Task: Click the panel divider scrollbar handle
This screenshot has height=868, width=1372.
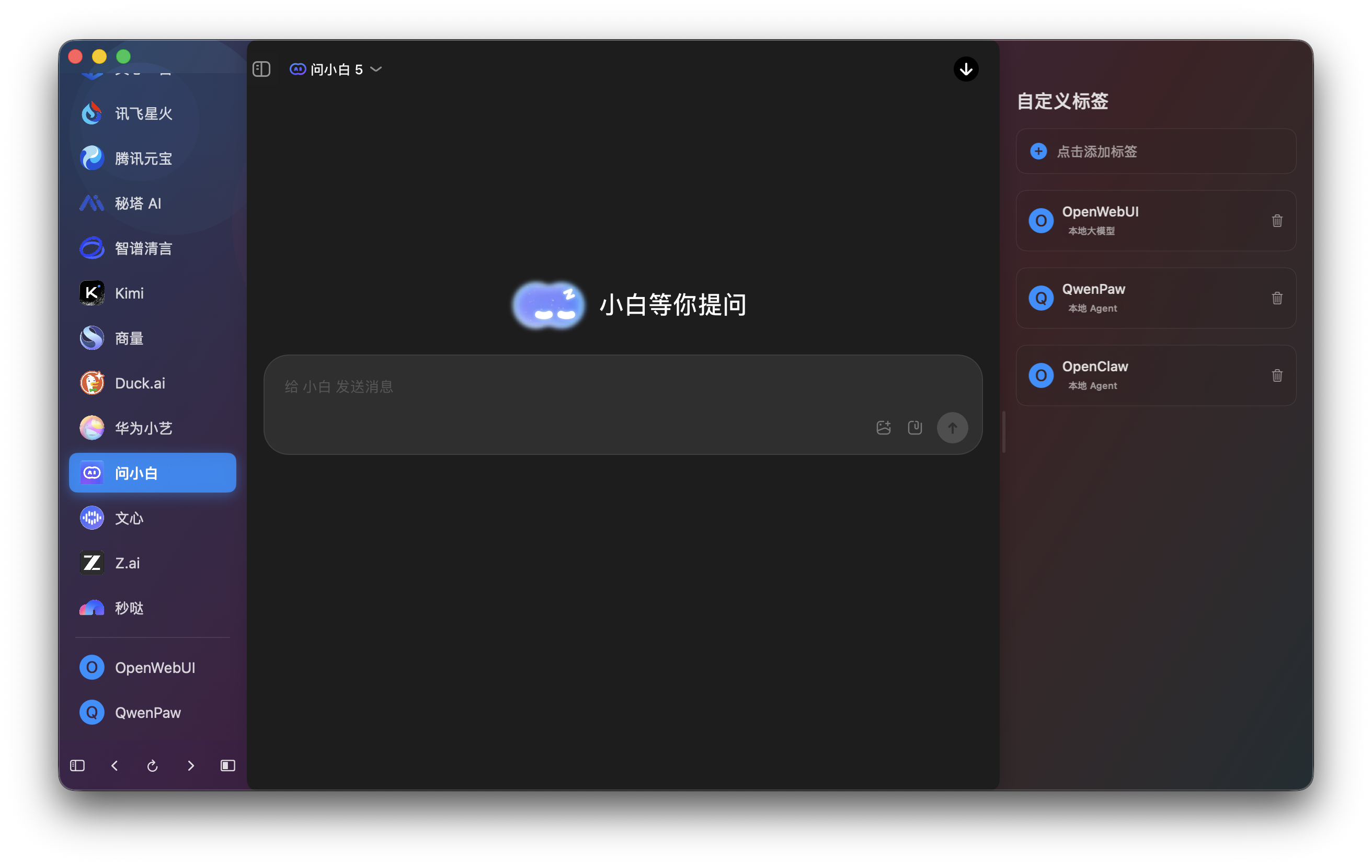Action: coord(1003,431)
